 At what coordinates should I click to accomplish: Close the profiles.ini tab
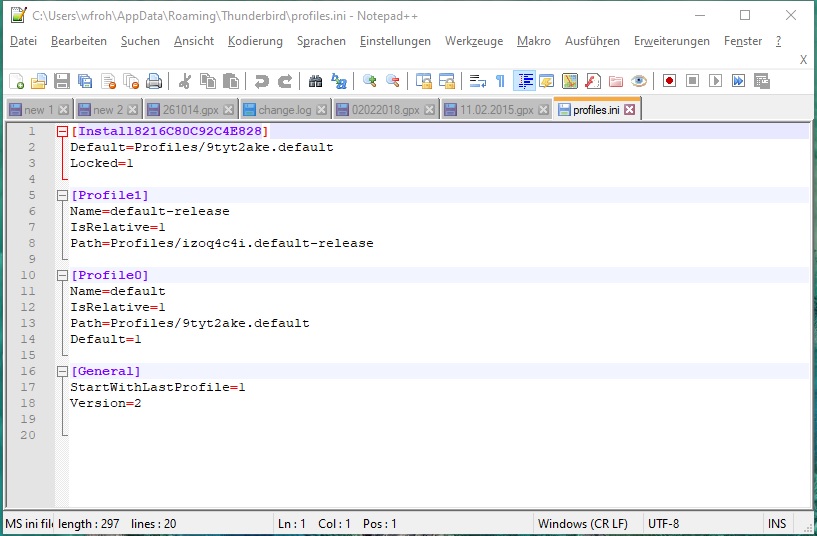630,110
